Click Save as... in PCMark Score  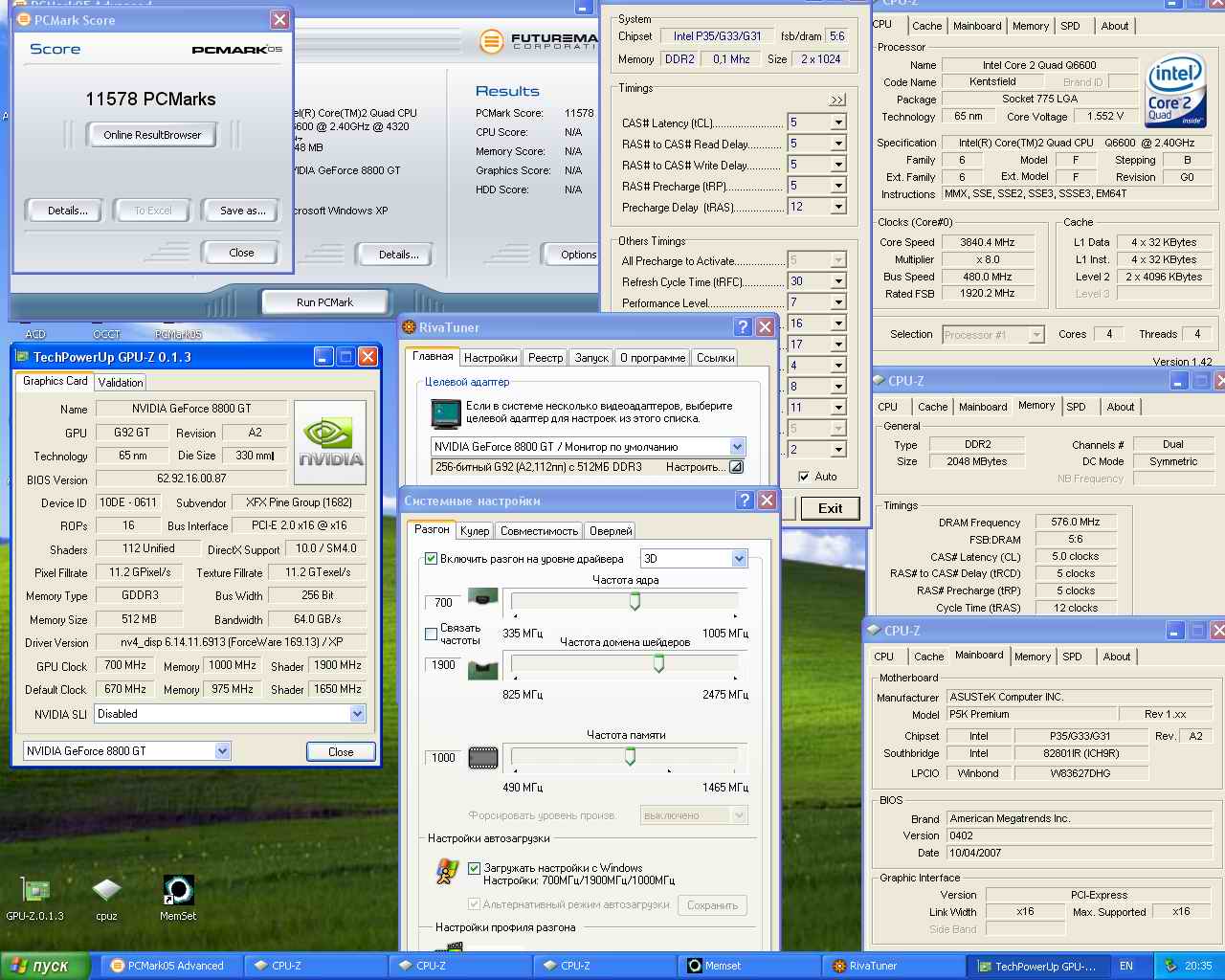pyautogui.click(x=242, y=211)
